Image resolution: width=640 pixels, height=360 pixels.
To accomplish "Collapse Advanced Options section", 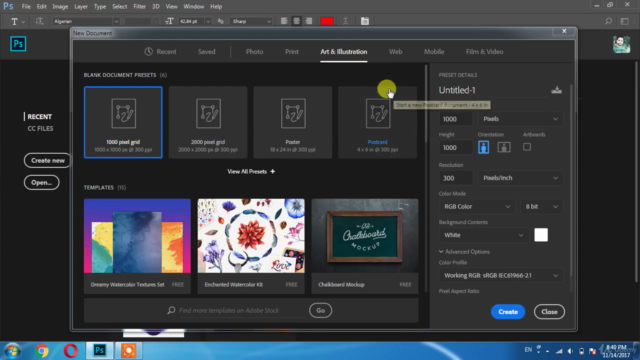I will (464, 252).
